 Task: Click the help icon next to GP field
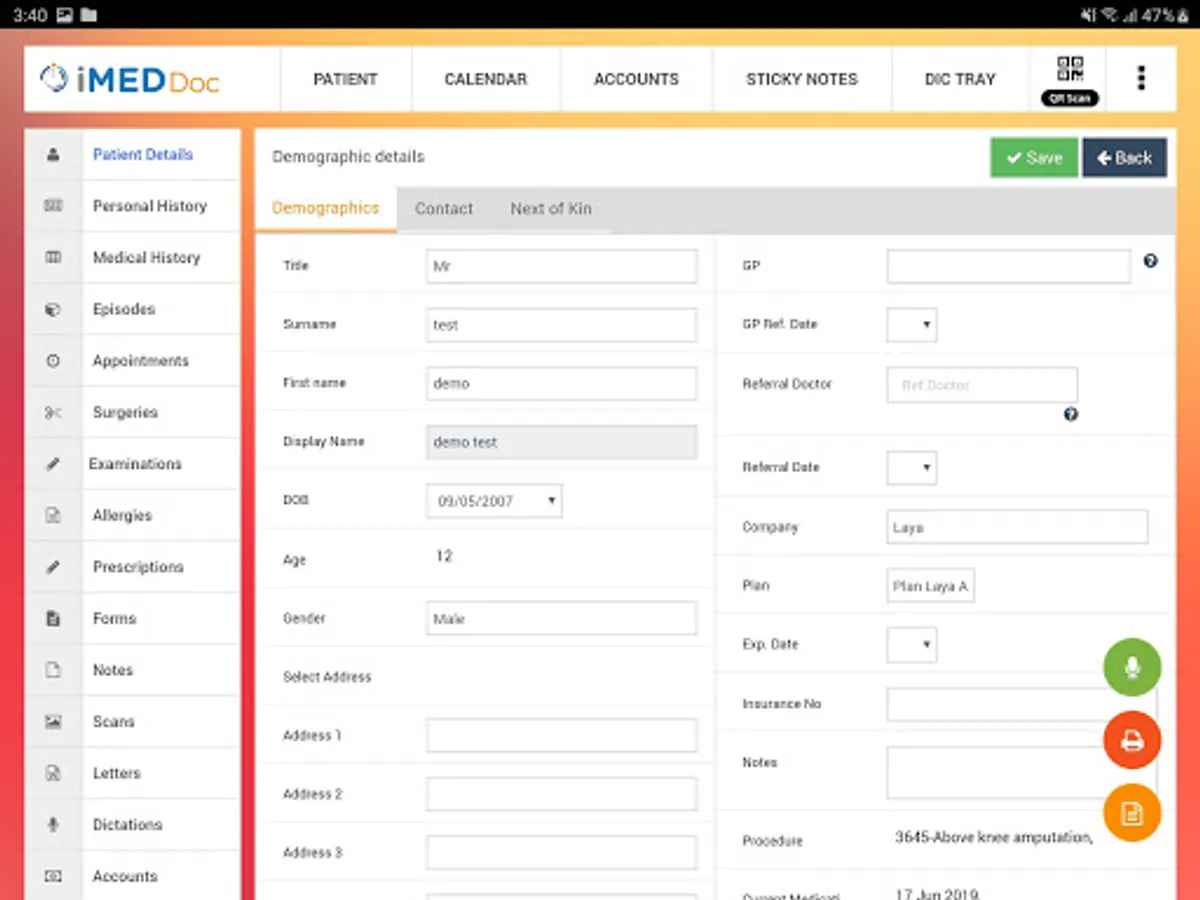1150,261
